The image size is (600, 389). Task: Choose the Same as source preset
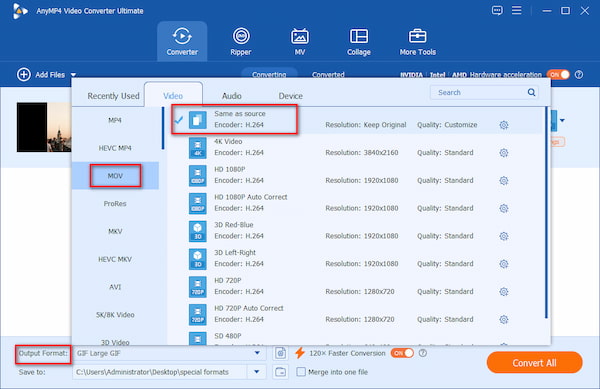(358, 120)
